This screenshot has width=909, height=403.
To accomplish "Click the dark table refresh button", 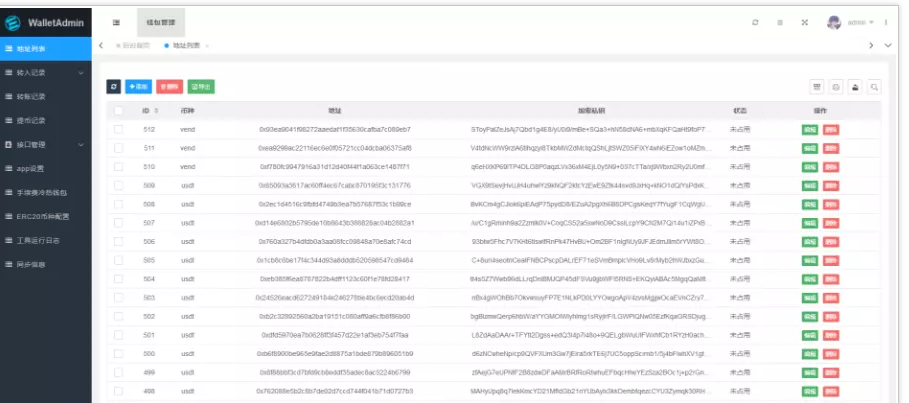I will 114,86.
